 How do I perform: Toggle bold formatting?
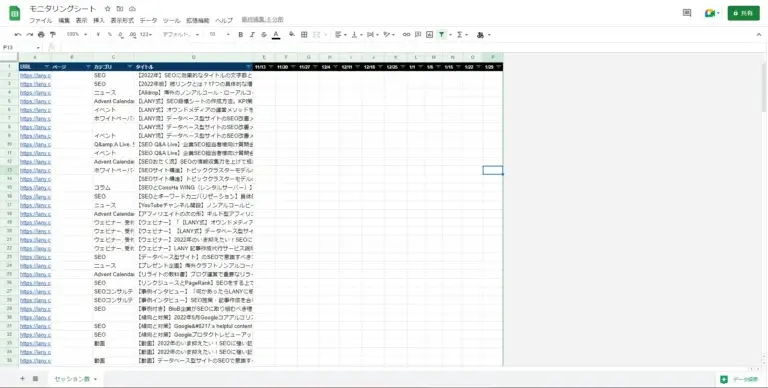240,35
